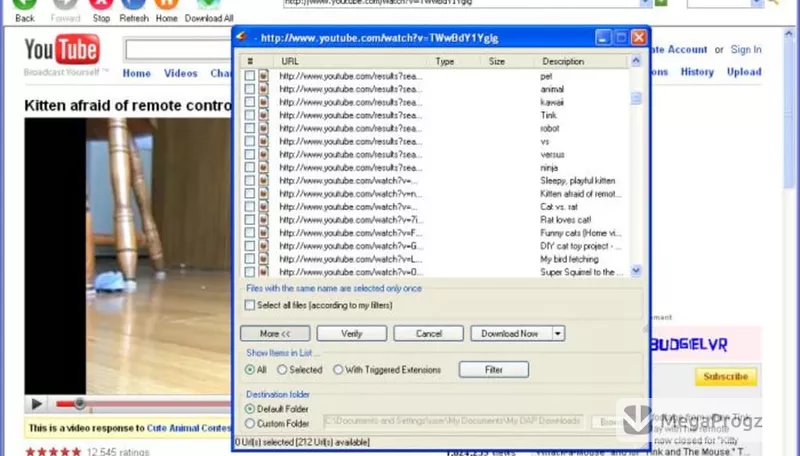Click the YouTube logo
Screen dimensions: 800x456
[62, 49]
